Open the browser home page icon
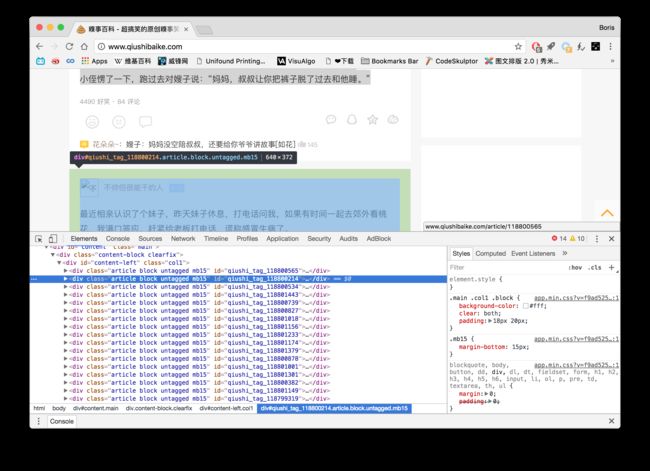 (x=84, y=46)
